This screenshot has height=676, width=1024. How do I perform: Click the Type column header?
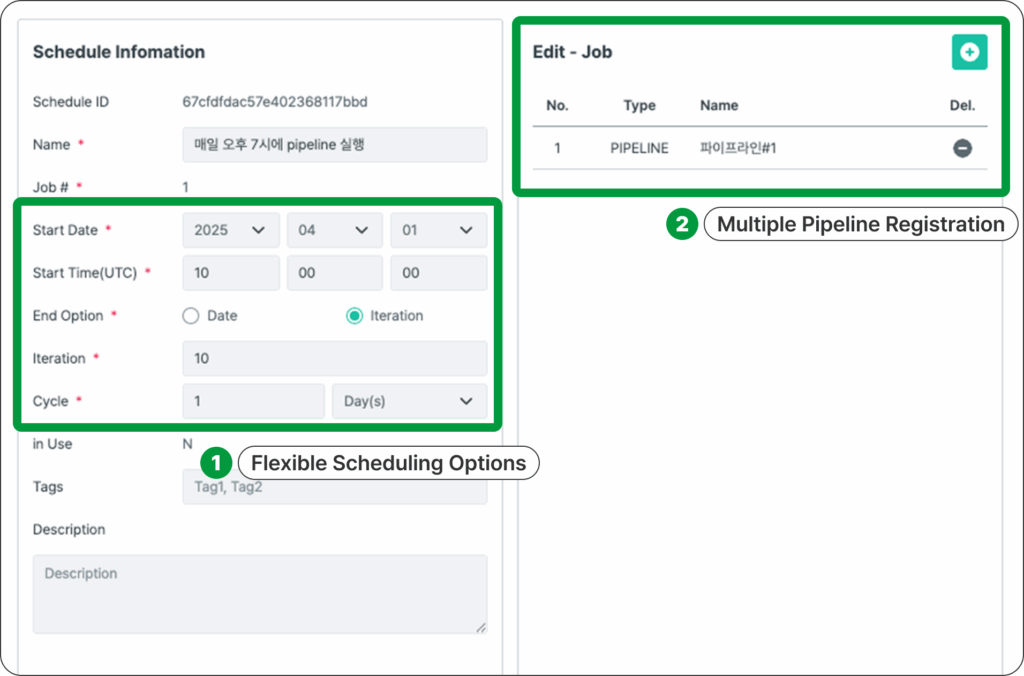[639, 105]
